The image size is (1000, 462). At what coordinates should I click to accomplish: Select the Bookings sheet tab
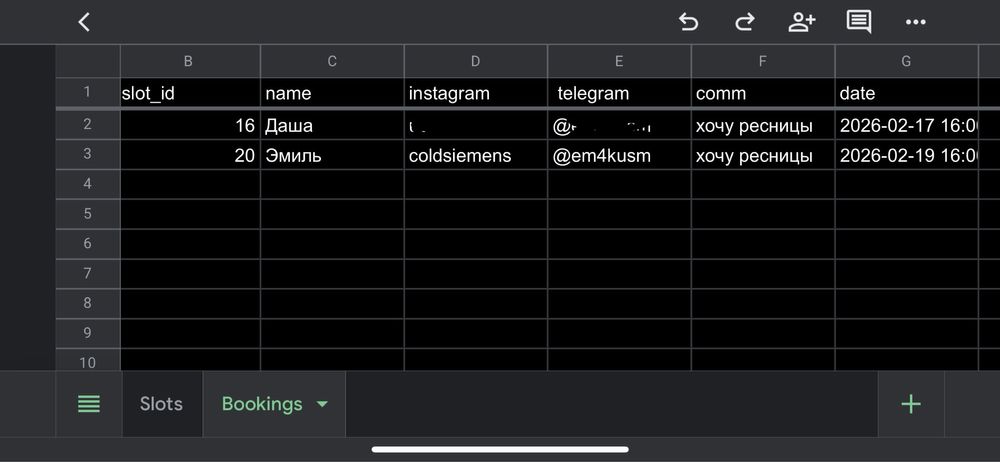click(x=262, y=404)
